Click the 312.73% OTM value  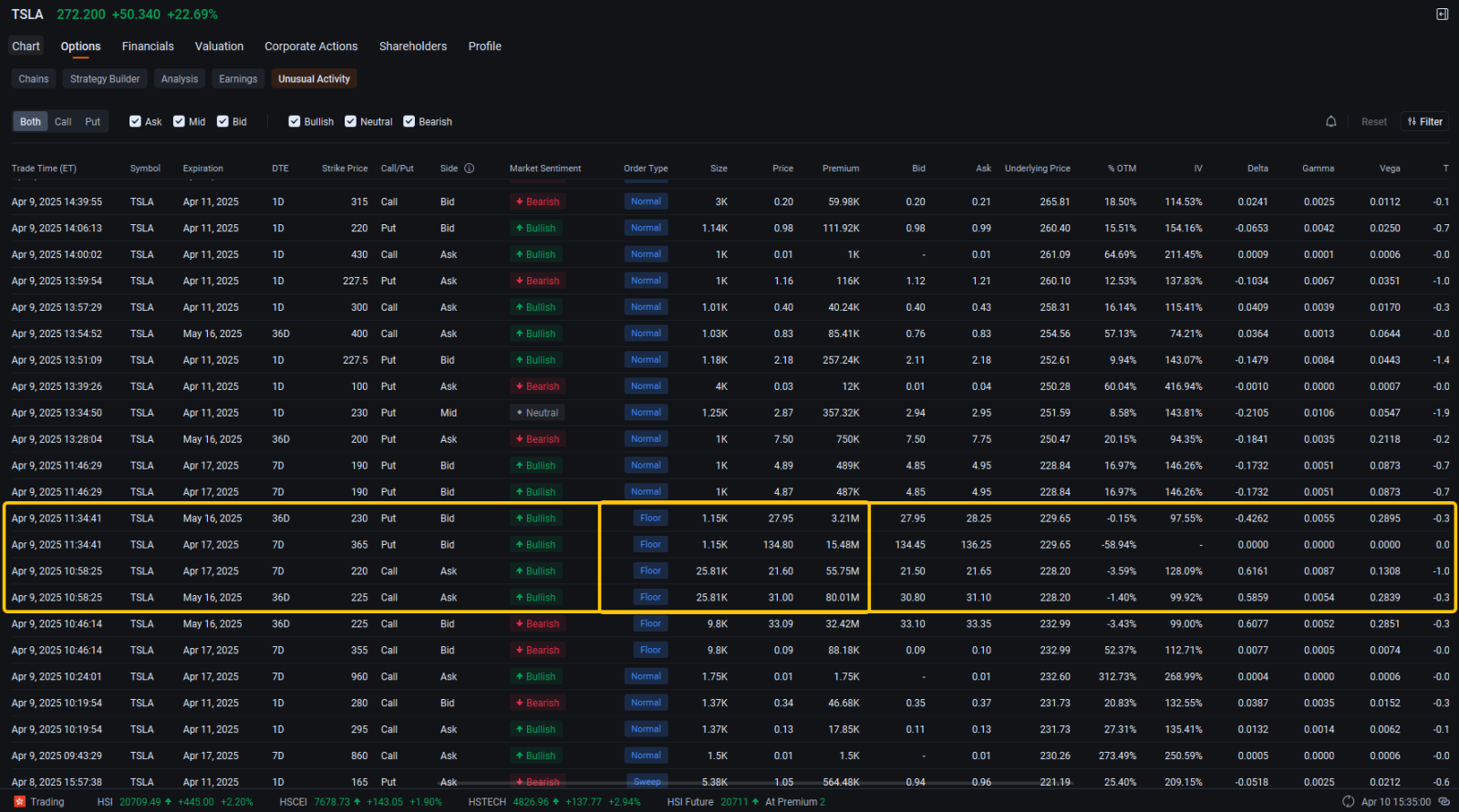(1117, 677)
